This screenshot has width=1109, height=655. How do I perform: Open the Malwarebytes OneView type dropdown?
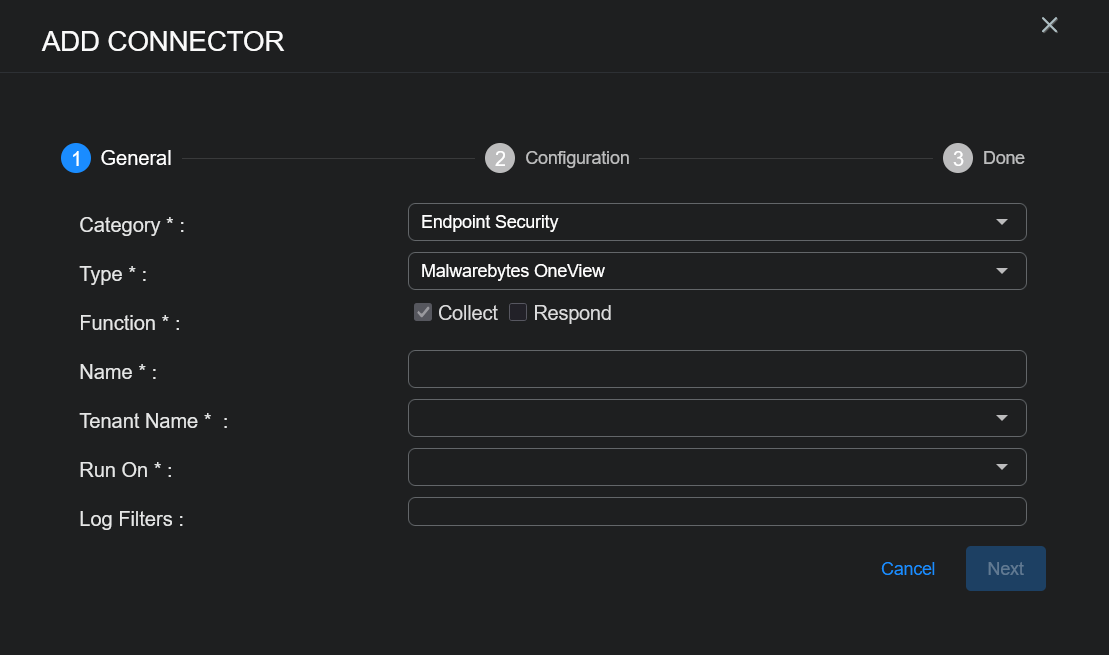(x=716, y=271)
